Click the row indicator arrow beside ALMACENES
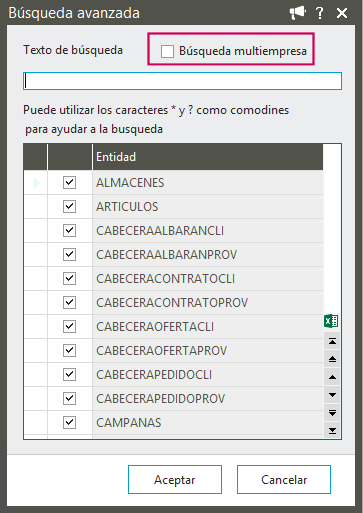The width and height of the screenshot is (363, 513). (37, 183)
